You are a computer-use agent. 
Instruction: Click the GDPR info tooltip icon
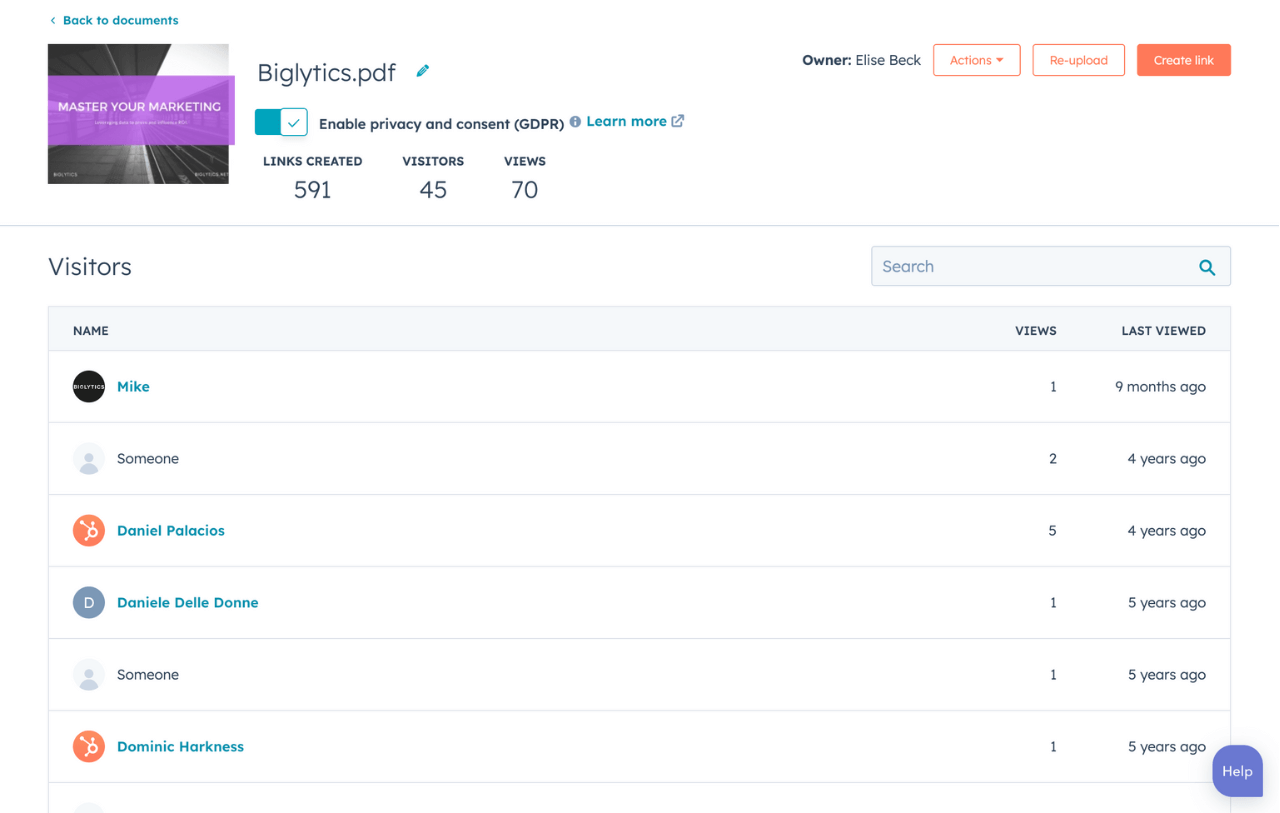tap(575, 122)
